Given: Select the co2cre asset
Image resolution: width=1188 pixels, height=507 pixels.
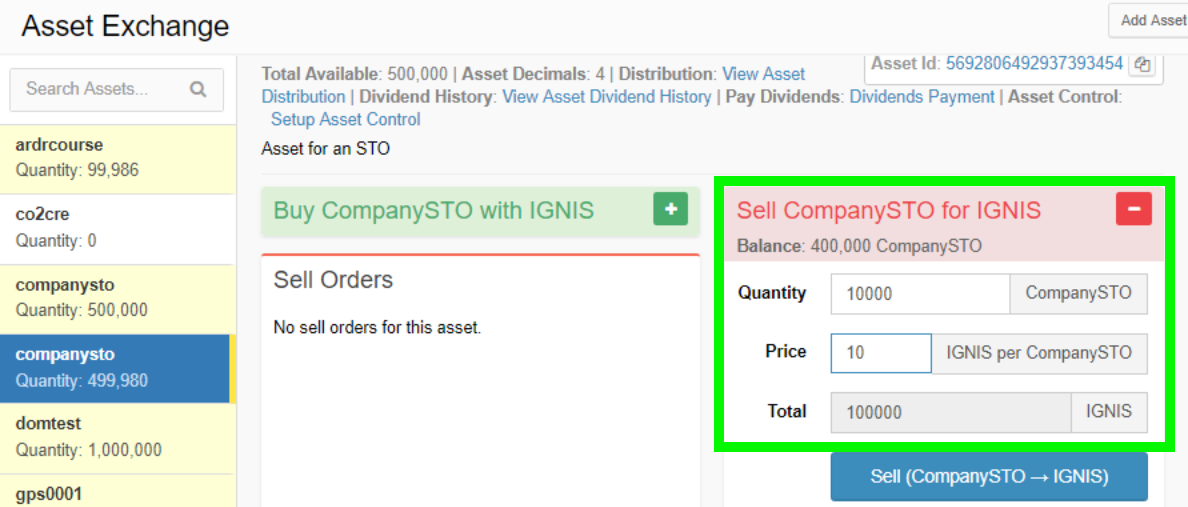Looking at the screenshot, I should click(x=118, y=227).
